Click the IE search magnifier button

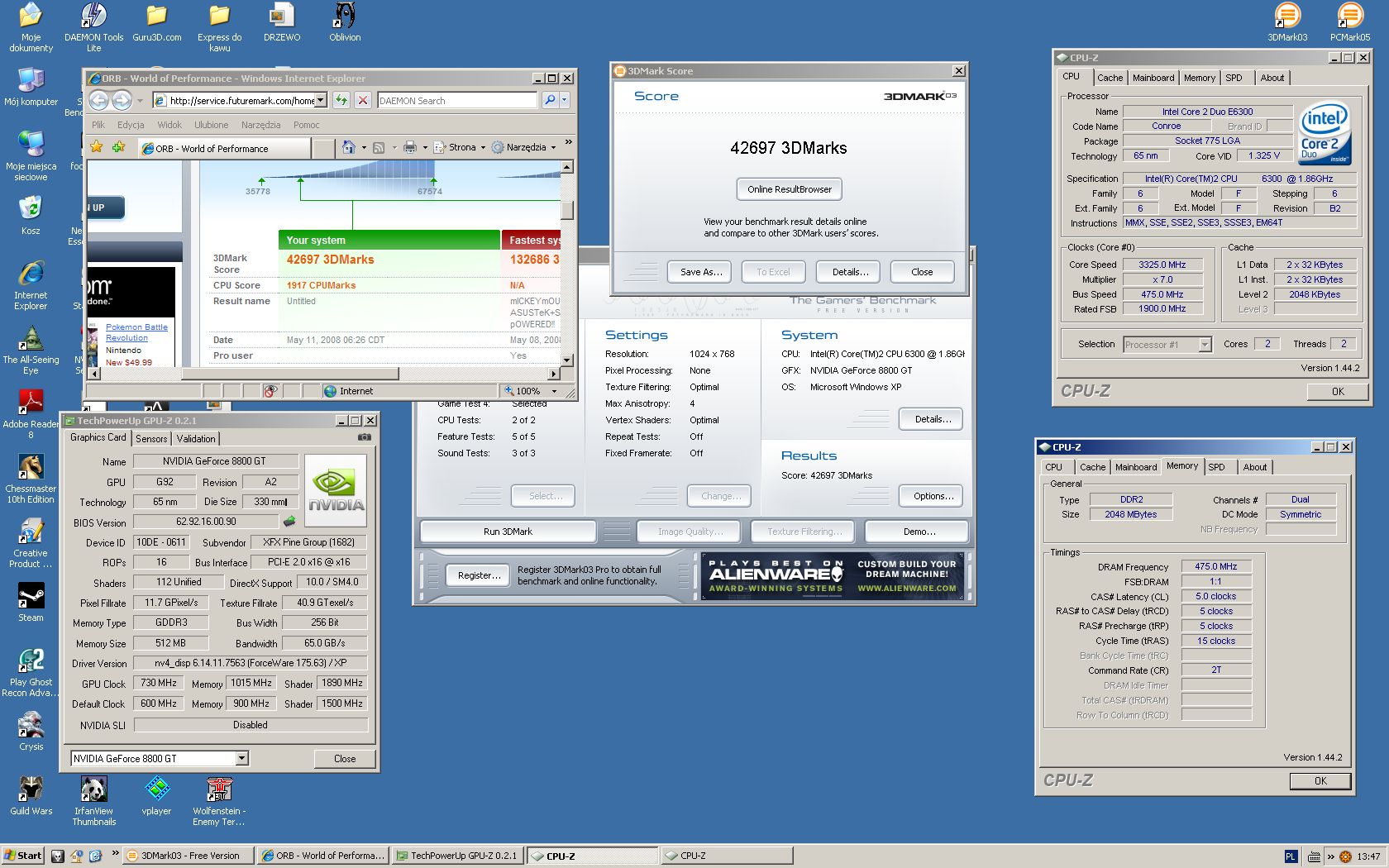tap(550, 100)
